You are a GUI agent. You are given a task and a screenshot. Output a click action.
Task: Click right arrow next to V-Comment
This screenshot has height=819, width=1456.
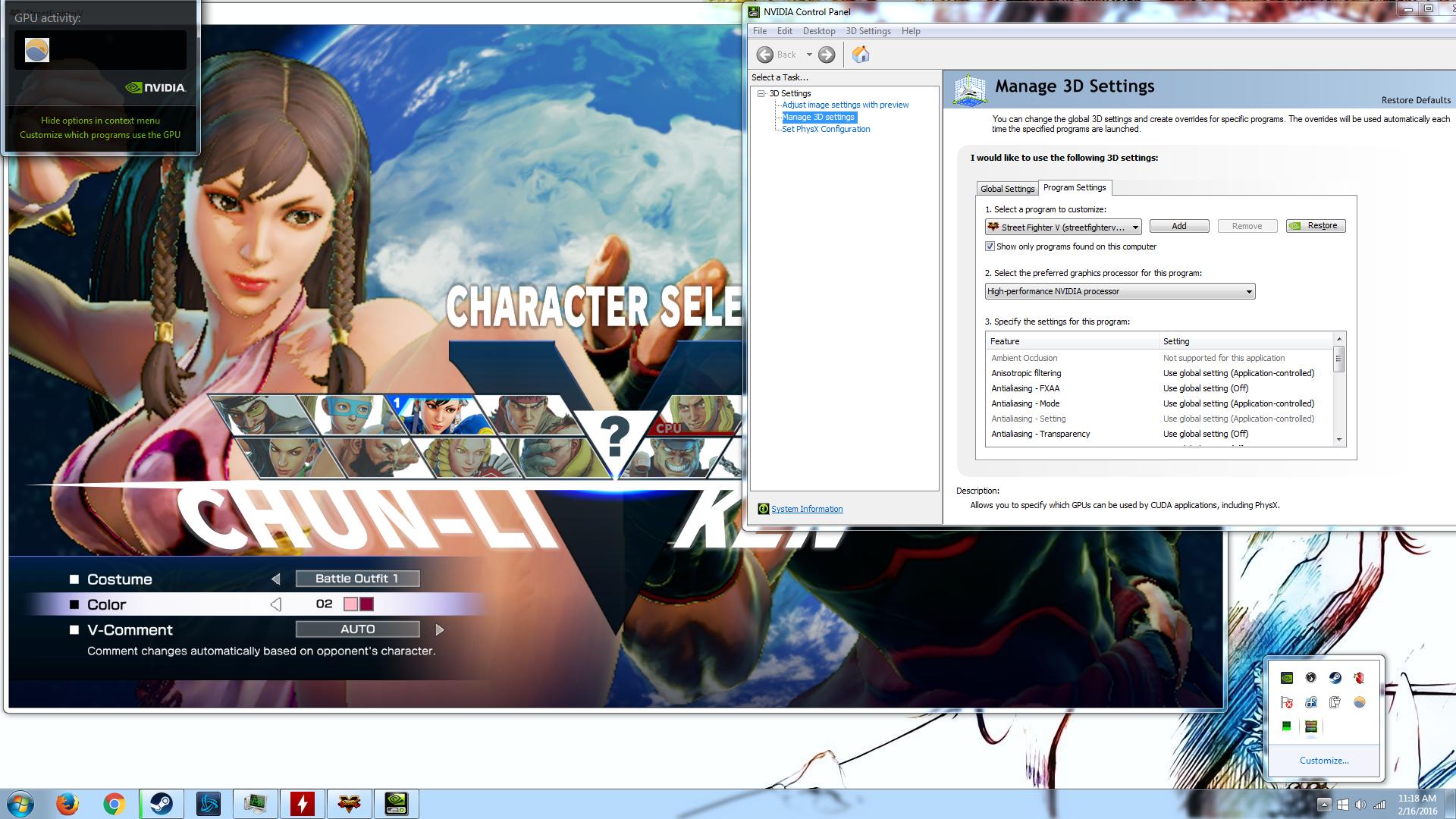coord(440,629)
